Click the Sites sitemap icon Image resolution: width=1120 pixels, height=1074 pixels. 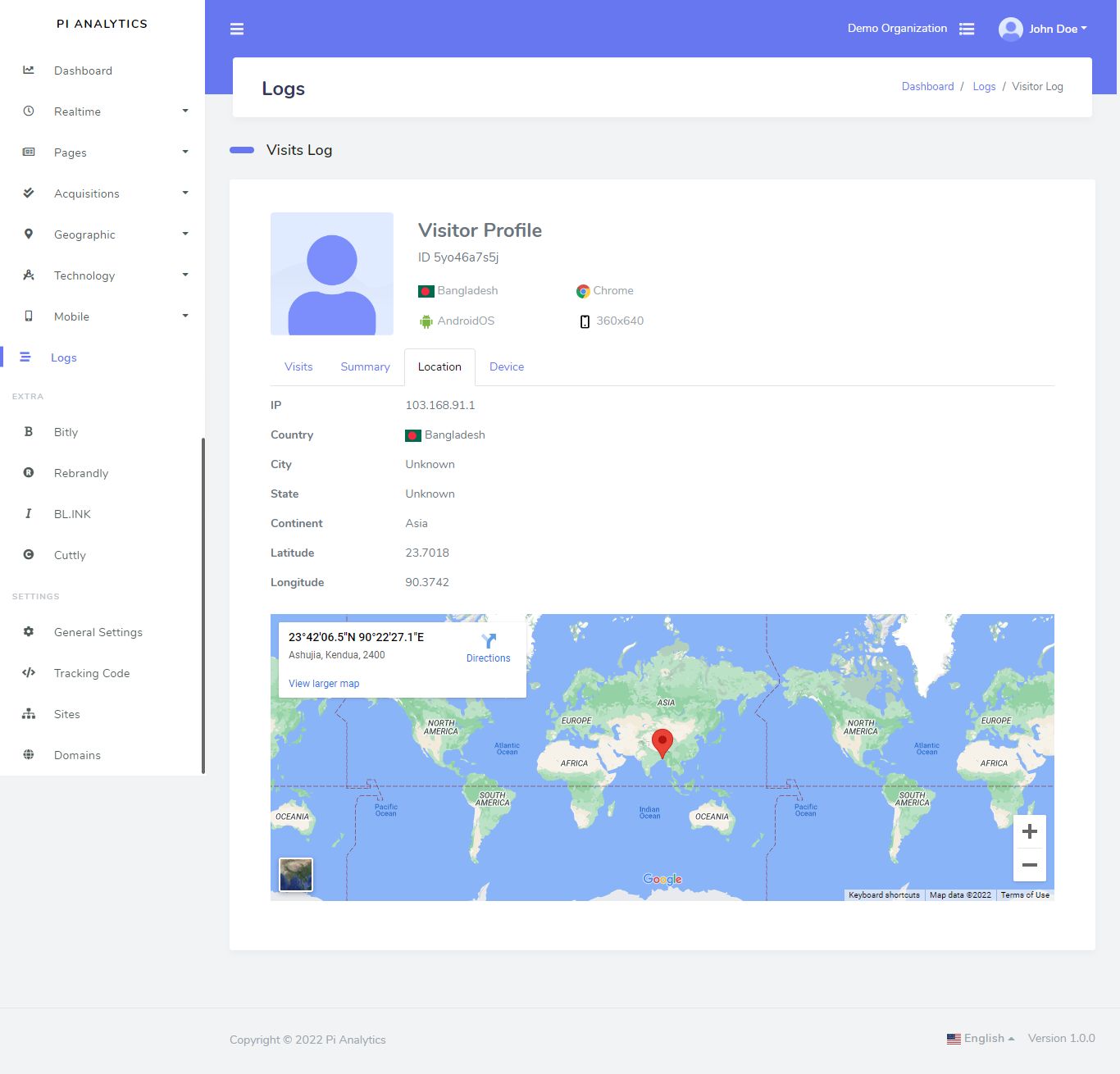point(29,714)
